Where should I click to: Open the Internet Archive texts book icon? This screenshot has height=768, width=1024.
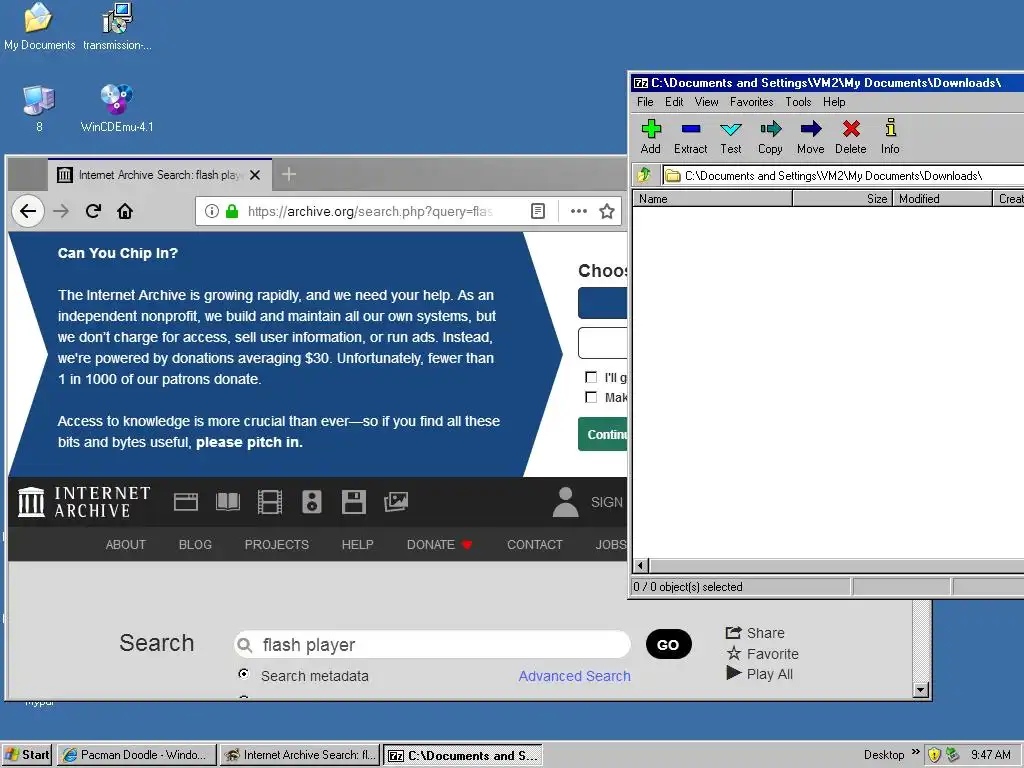coord(228,502)
